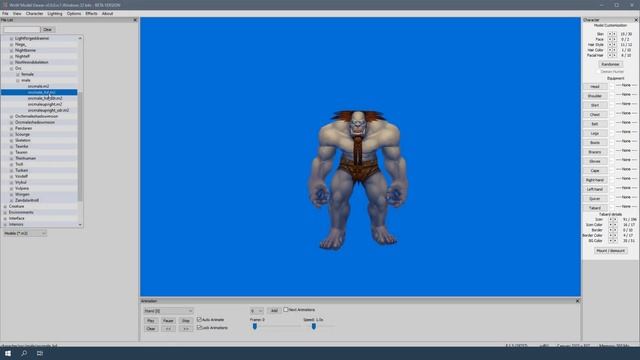
Task: Open the Options menu
Action: coord(74,13)
